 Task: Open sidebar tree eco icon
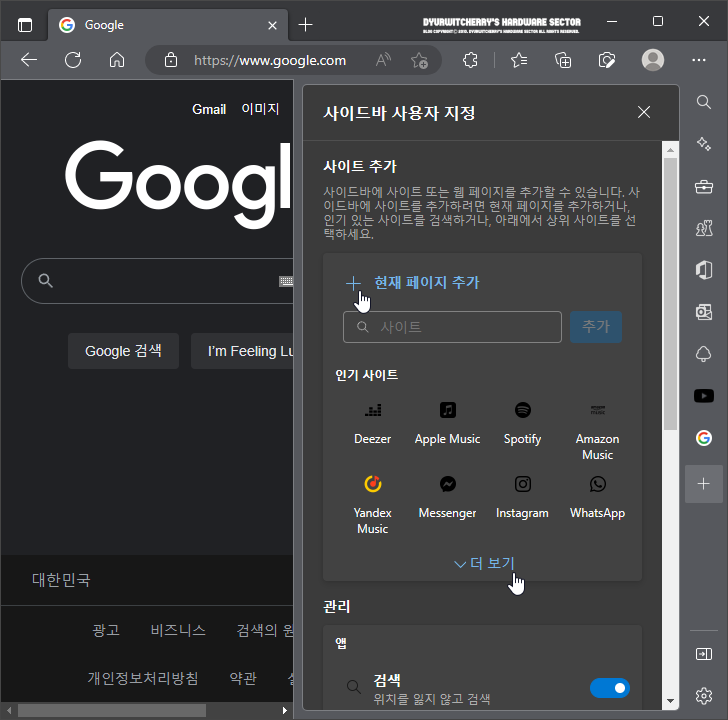[704, 354]
